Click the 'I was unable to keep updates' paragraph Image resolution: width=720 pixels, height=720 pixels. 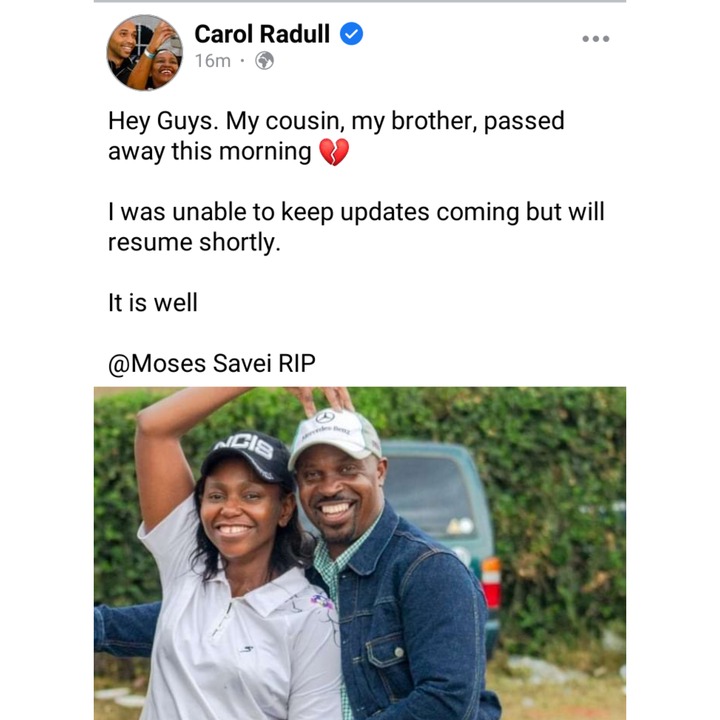(356, 227)
